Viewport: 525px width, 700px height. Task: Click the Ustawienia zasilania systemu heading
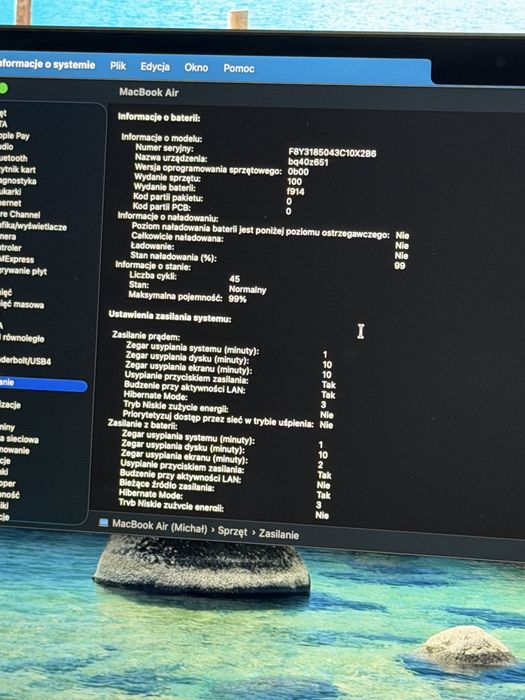(170, 317)
